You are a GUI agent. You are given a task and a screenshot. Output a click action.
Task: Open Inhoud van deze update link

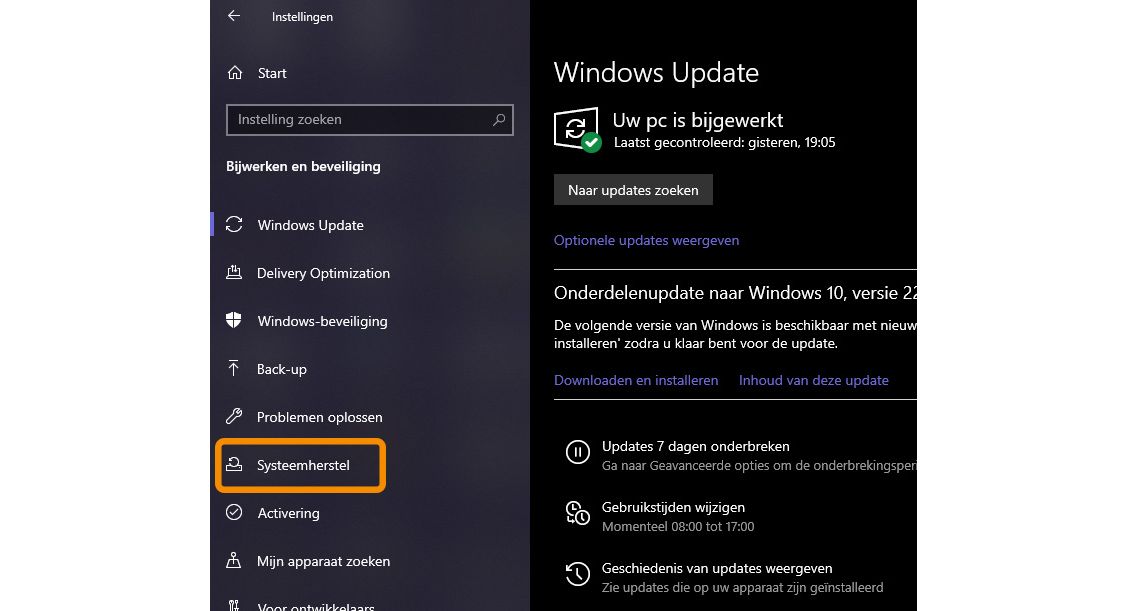[814, 380]
